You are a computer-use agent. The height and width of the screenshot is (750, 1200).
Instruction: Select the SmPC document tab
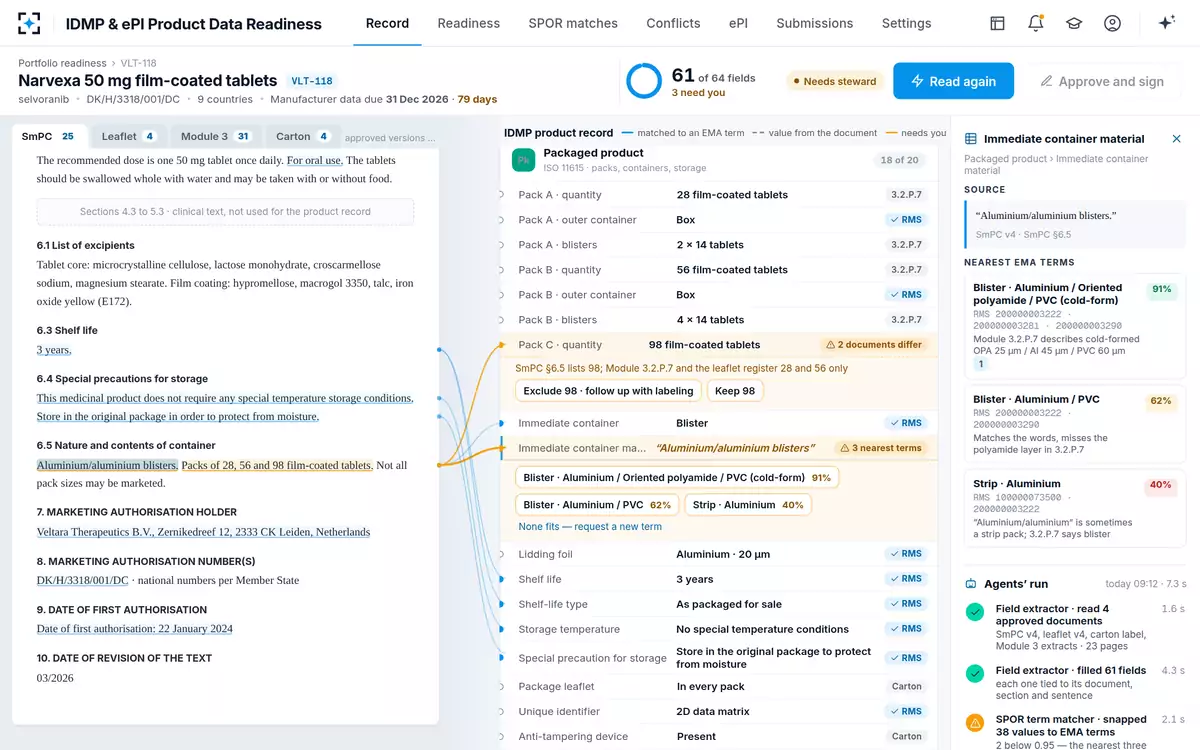coord(49,136)
